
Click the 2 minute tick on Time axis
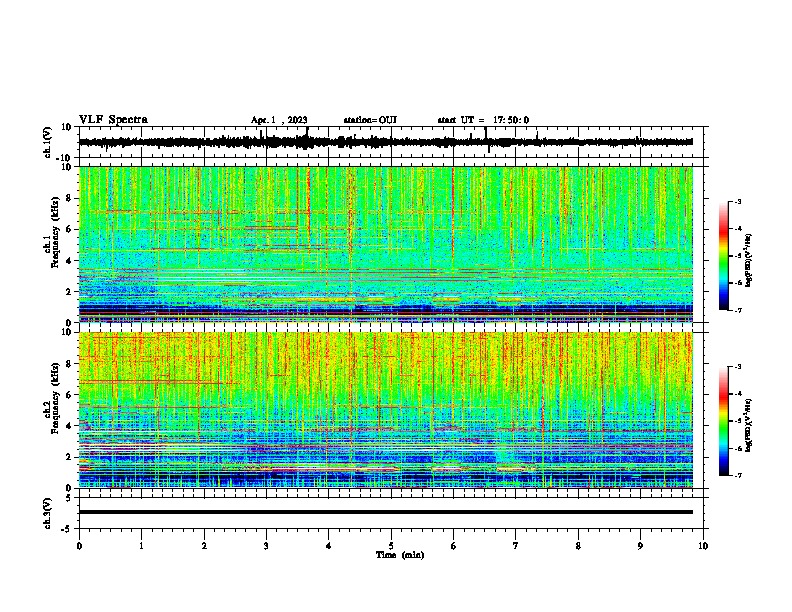click(x=204, y=546)
